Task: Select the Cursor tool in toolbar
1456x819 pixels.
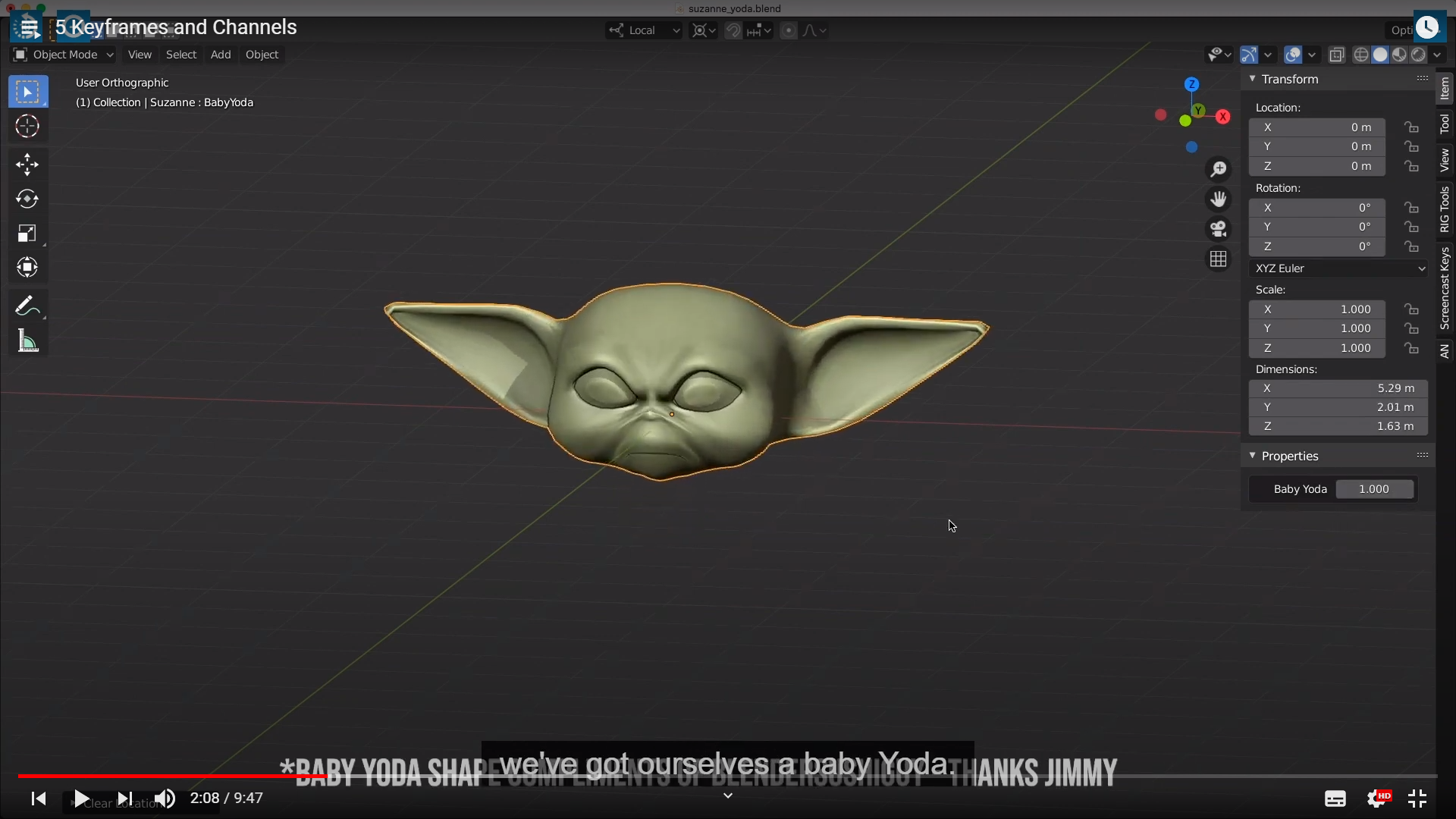Action: [27, 126]
